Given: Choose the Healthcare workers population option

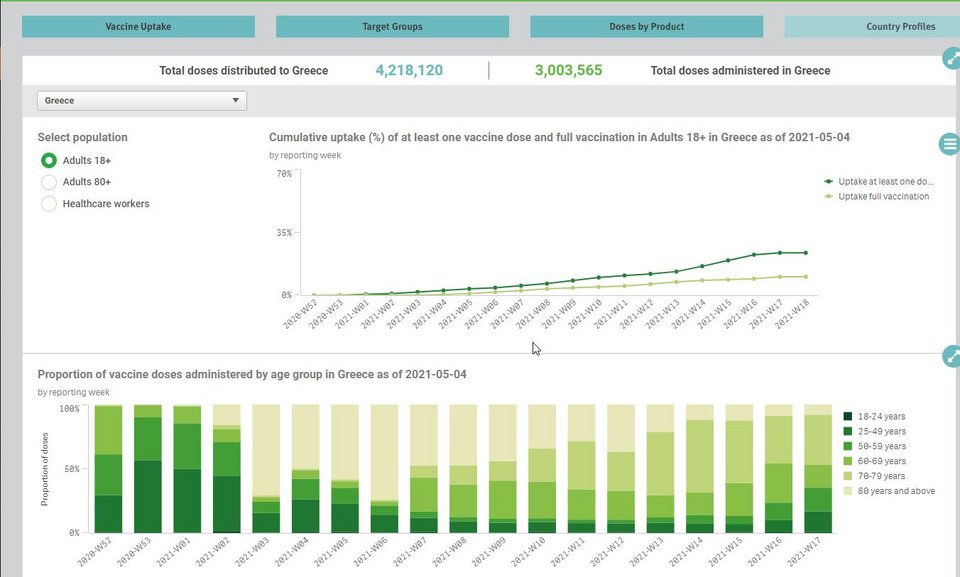Looking at the screenshot, I should tap(48, 204).
